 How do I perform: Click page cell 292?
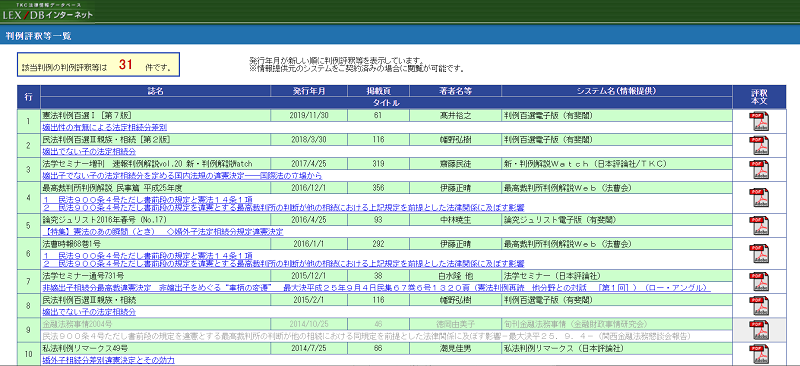coord(378,244)
